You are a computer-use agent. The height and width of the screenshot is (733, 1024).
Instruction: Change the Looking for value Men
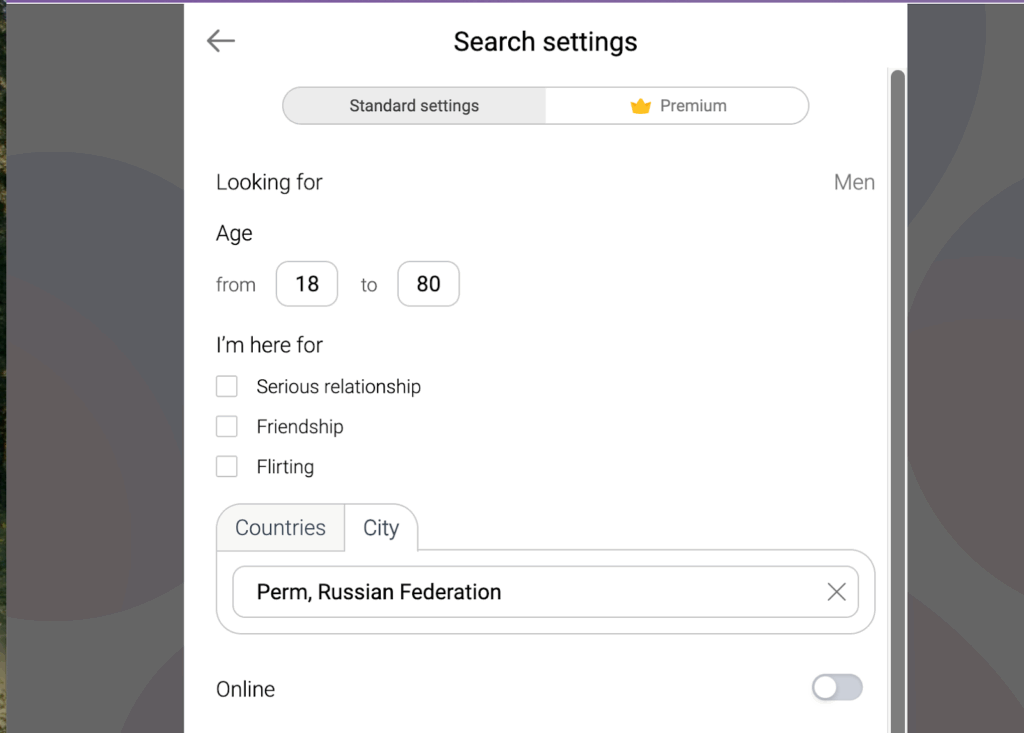coord(854,182)
